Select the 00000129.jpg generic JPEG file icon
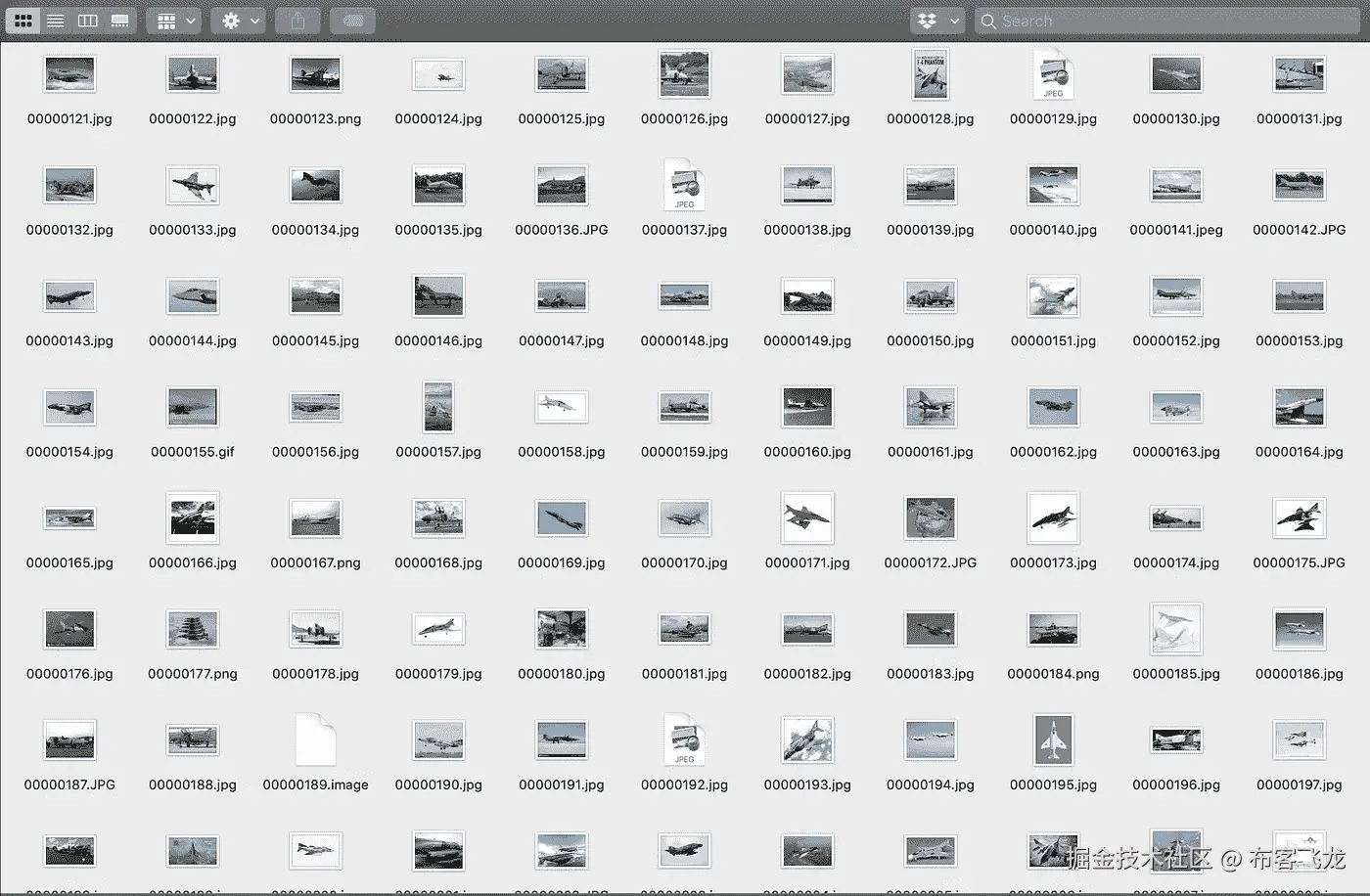This screenshot has height=896, width=1370. coord(1053,74)
